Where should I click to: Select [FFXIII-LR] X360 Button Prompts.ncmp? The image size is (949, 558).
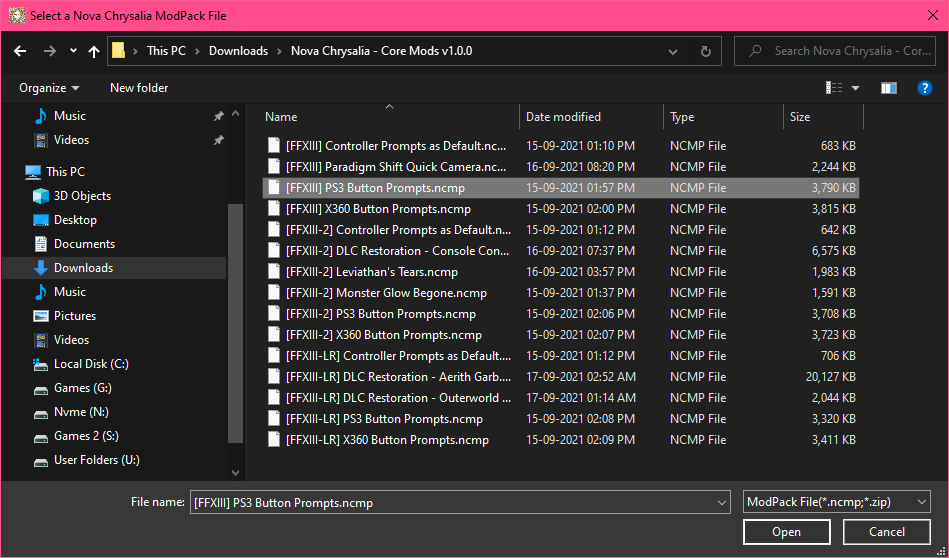point(561,440)
